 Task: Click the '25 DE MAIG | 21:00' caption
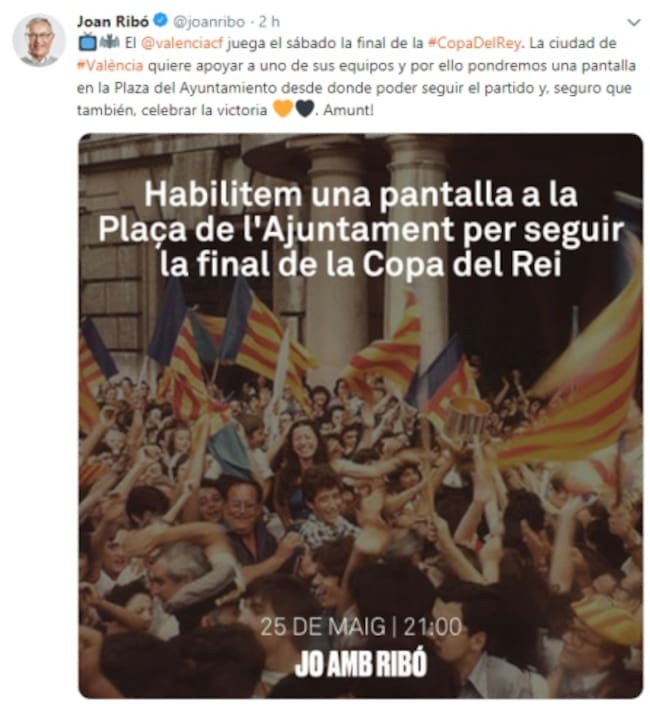click(361, 627)
